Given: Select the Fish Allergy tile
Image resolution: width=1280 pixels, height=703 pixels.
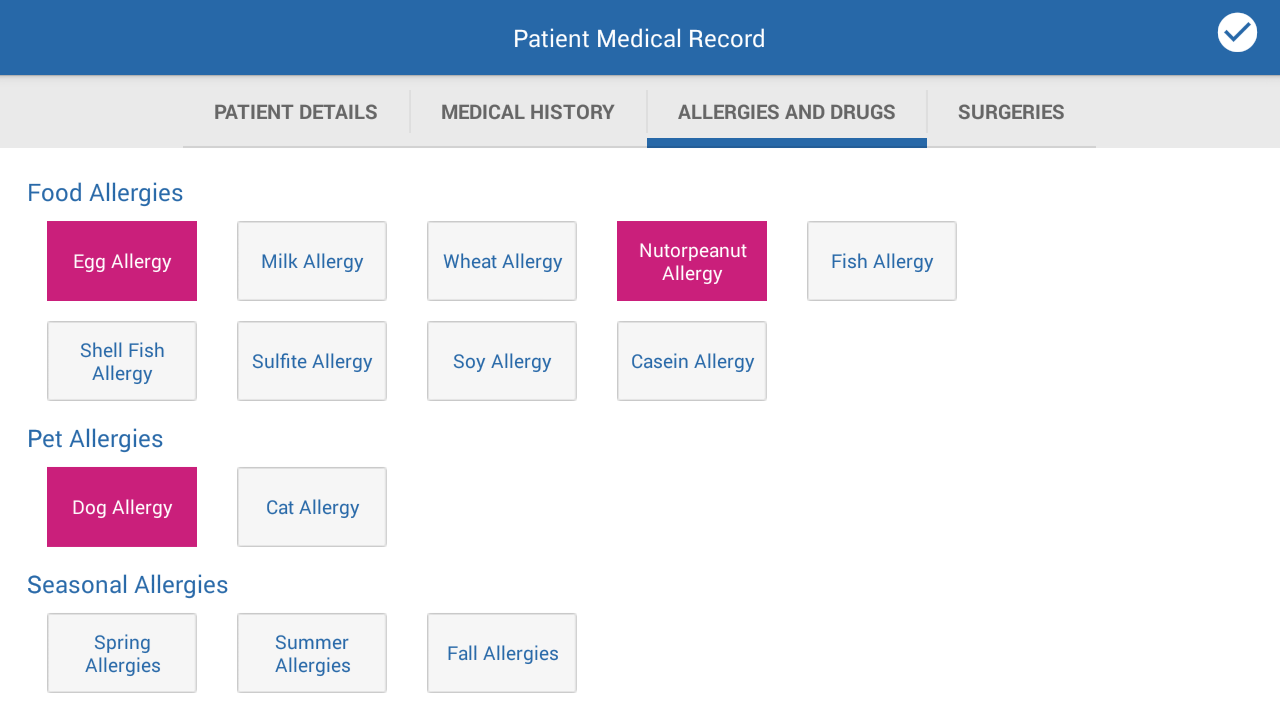Looking at the screenshot, I should click(882, 261).
